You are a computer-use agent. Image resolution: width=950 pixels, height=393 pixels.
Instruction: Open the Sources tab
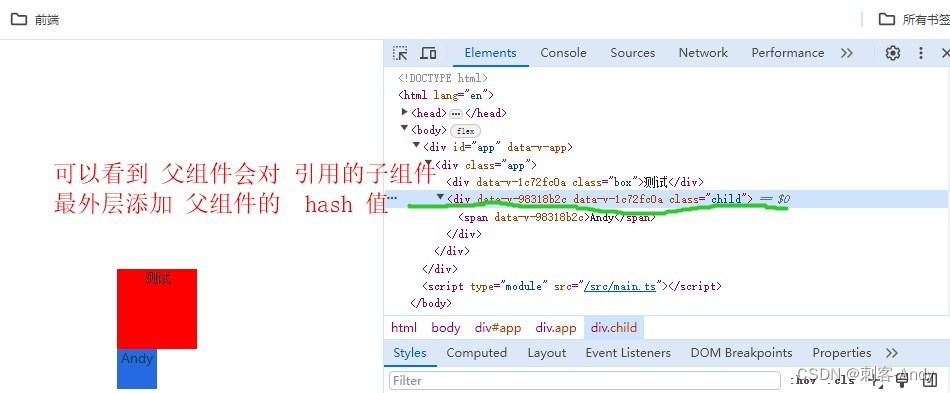point(633,53)
